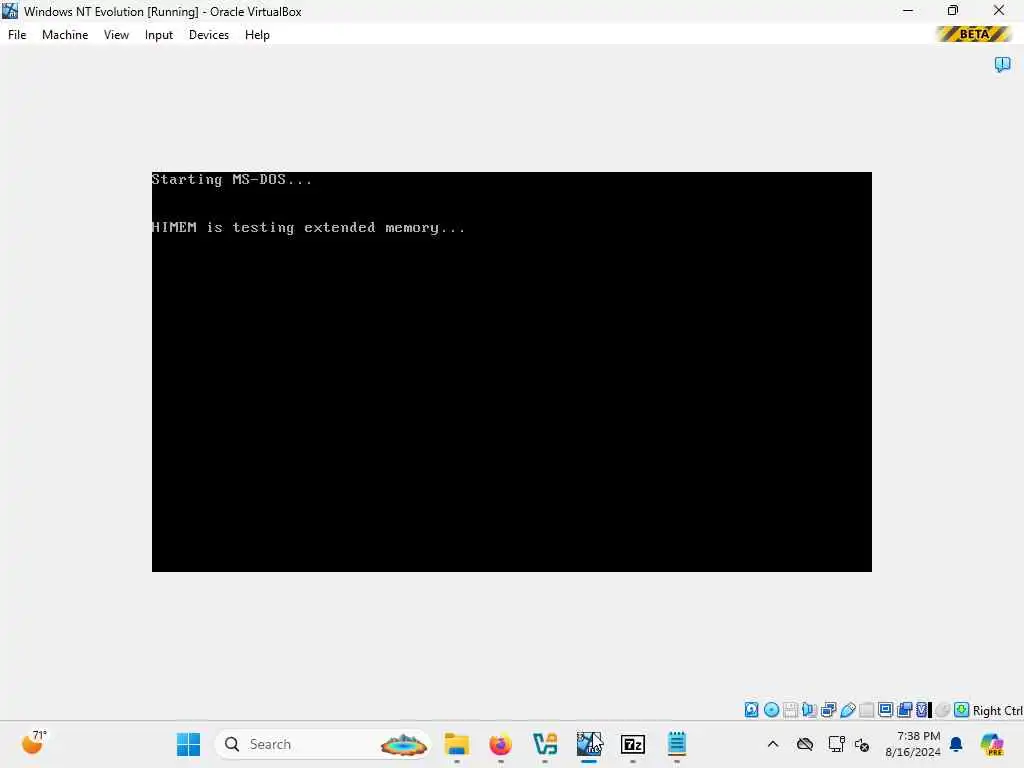Click the 'HIMEM is testing extended memory...' line

308,227
